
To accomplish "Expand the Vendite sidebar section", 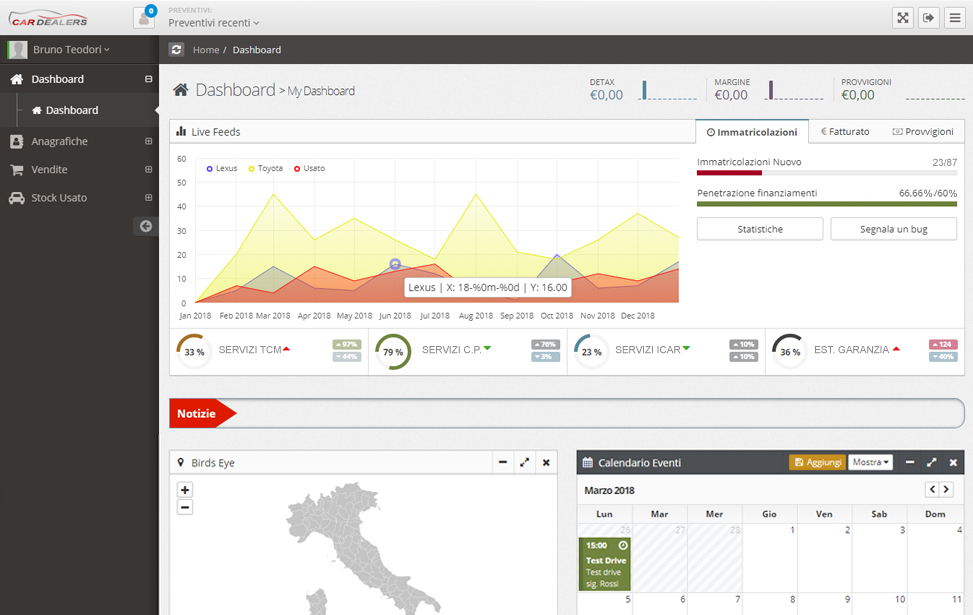I will [148, 169].
